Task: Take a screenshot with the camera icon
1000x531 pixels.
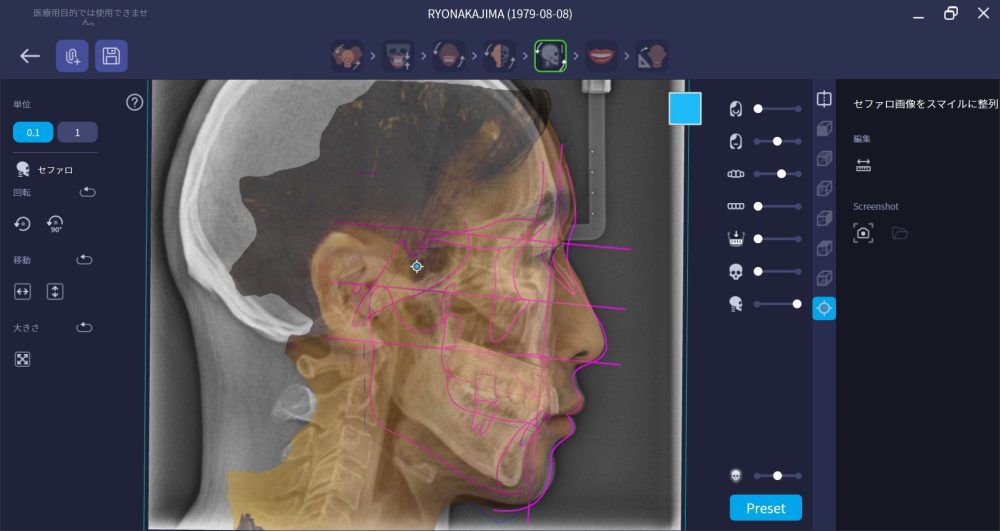Action: tap(863, 233)
